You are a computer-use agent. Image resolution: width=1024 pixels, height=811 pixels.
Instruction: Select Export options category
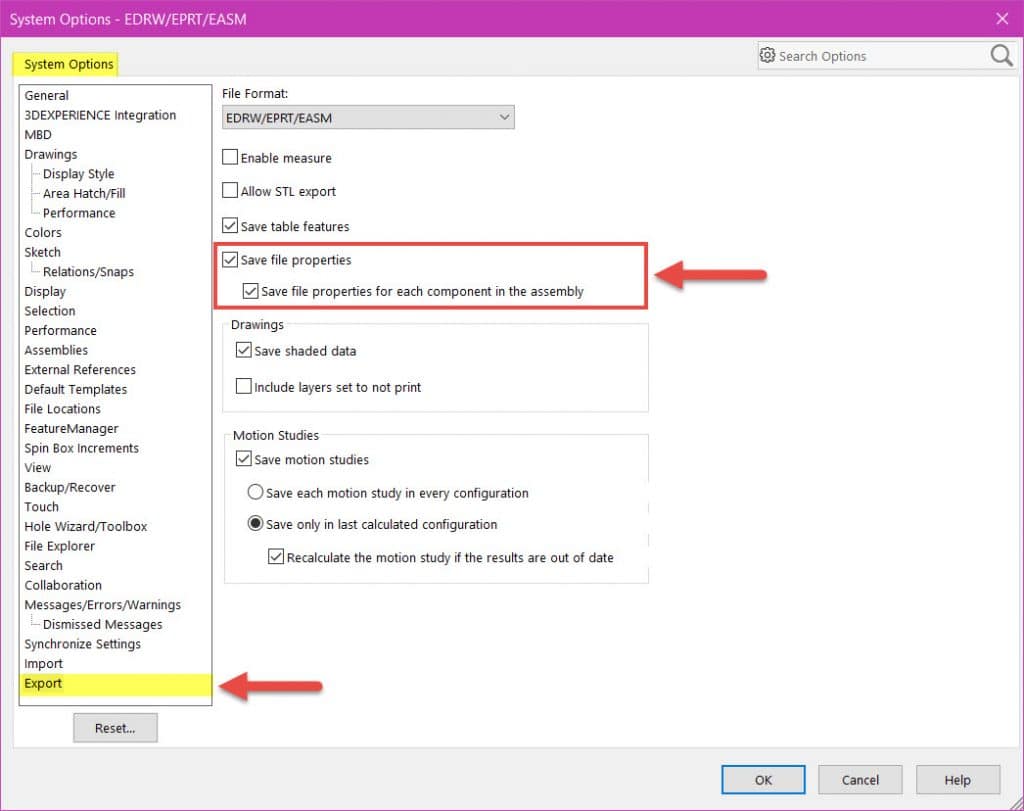tap(116, 684)
